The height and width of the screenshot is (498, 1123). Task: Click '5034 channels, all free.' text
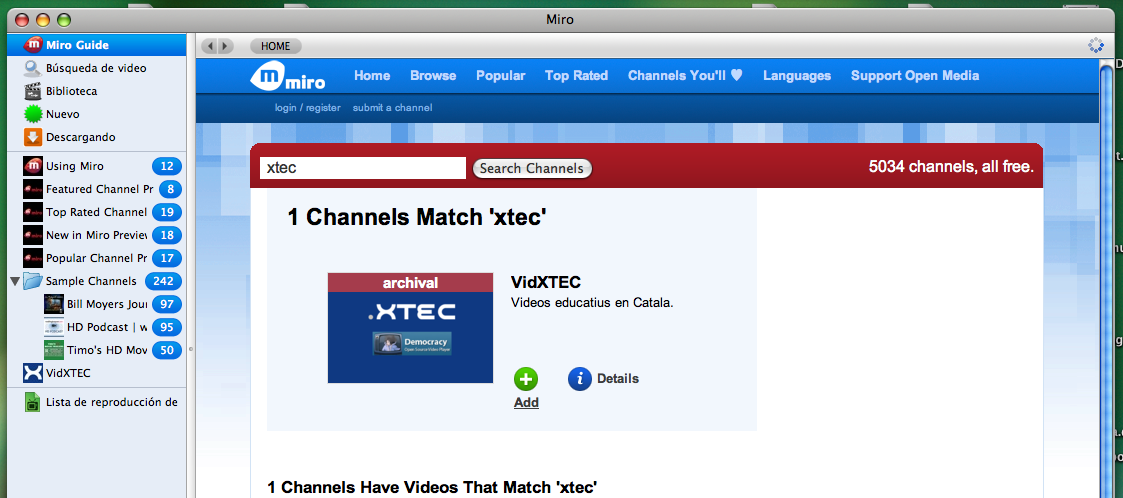pos(951,167)
